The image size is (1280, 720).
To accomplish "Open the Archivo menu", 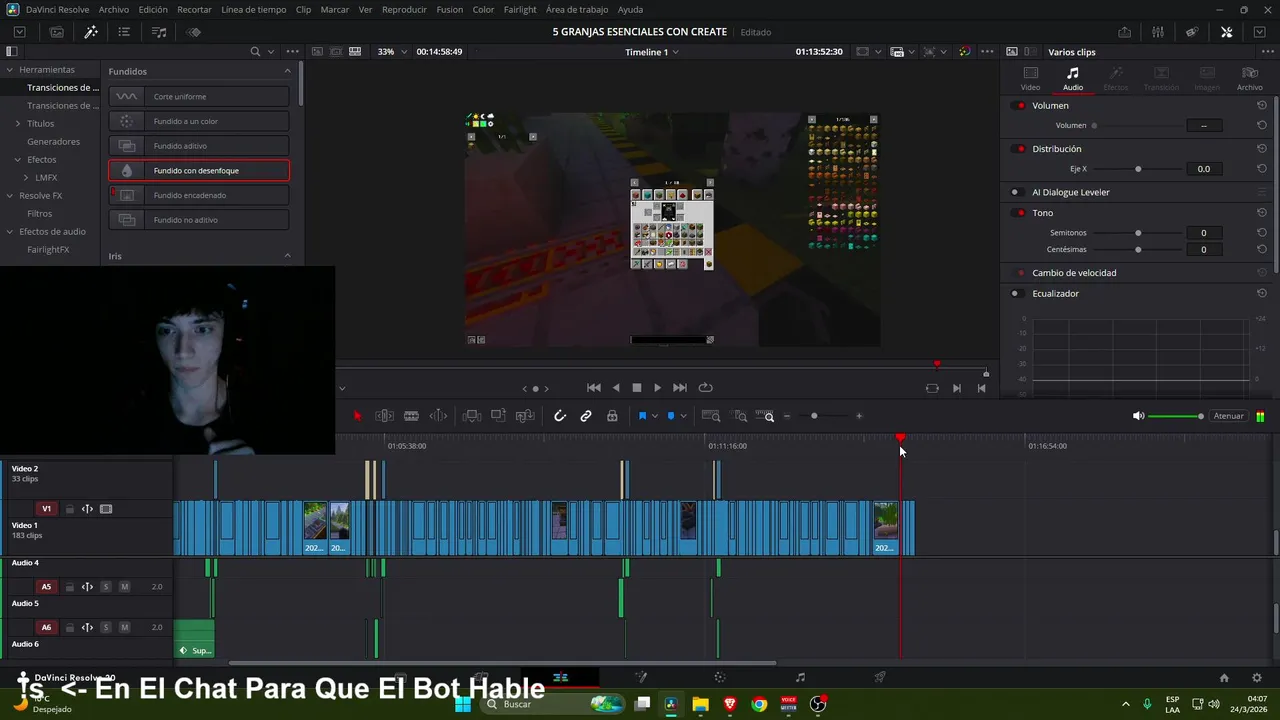I will click(x=114, y=9).
